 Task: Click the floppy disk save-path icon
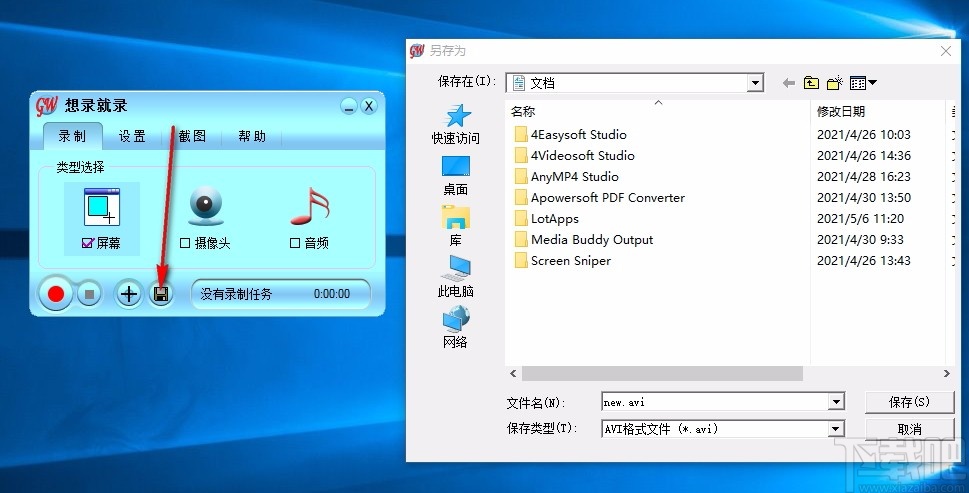pyautogui.click(x=161, y=294)
